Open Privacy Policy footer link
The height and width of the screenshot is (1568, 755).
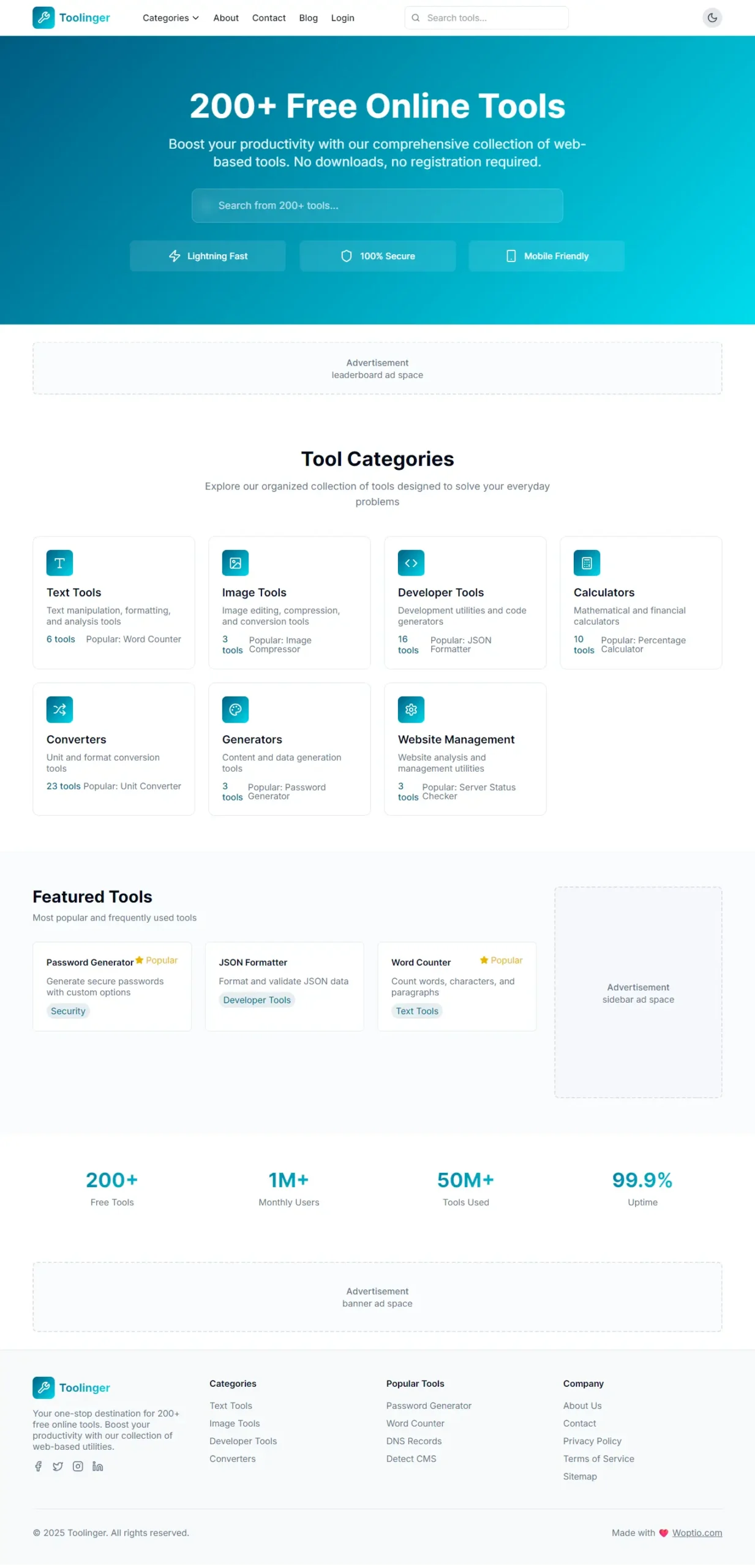pos(592,1441)
